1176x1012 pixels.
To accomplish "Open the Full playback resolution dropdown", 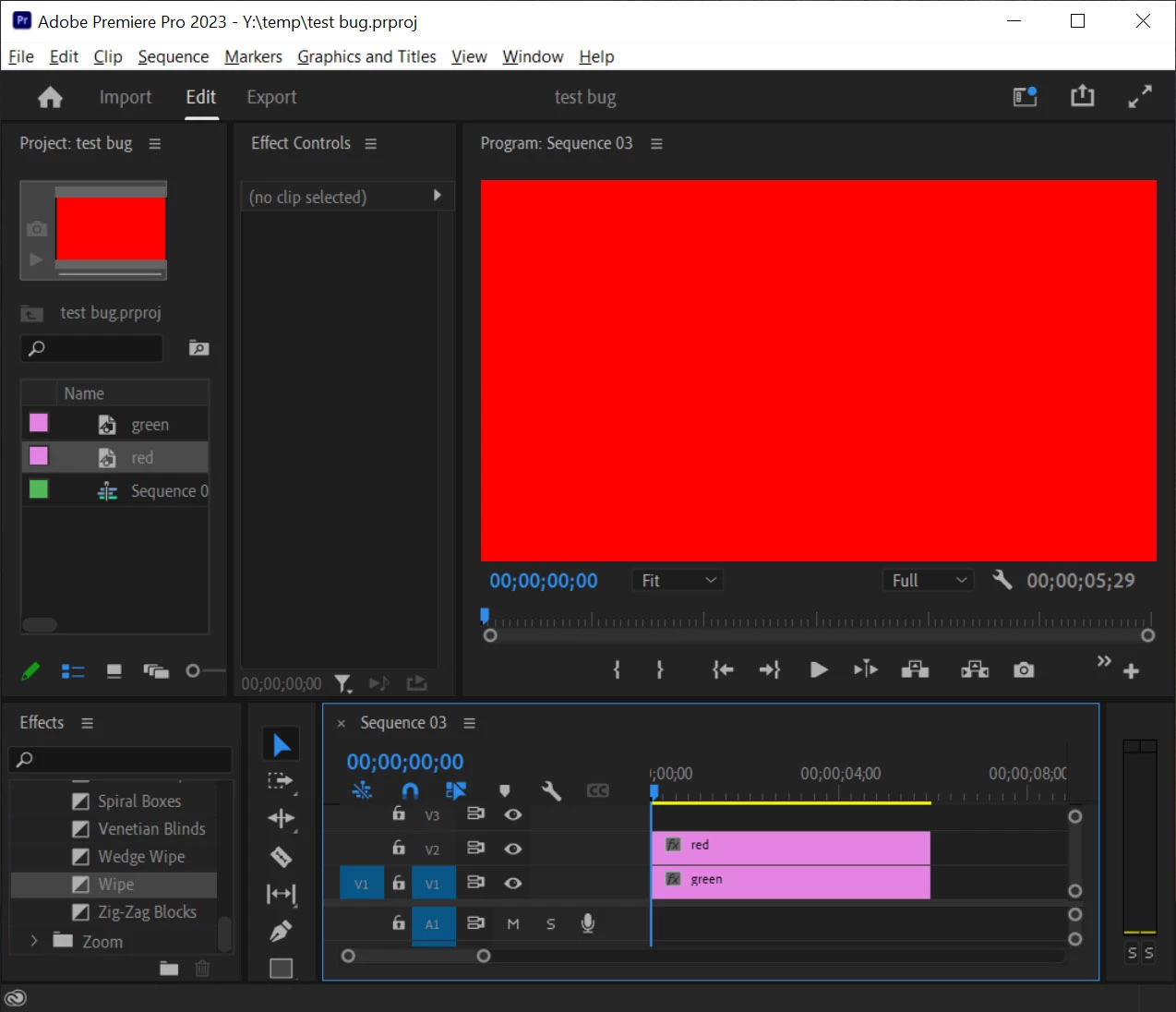I will tap(928, 580).
